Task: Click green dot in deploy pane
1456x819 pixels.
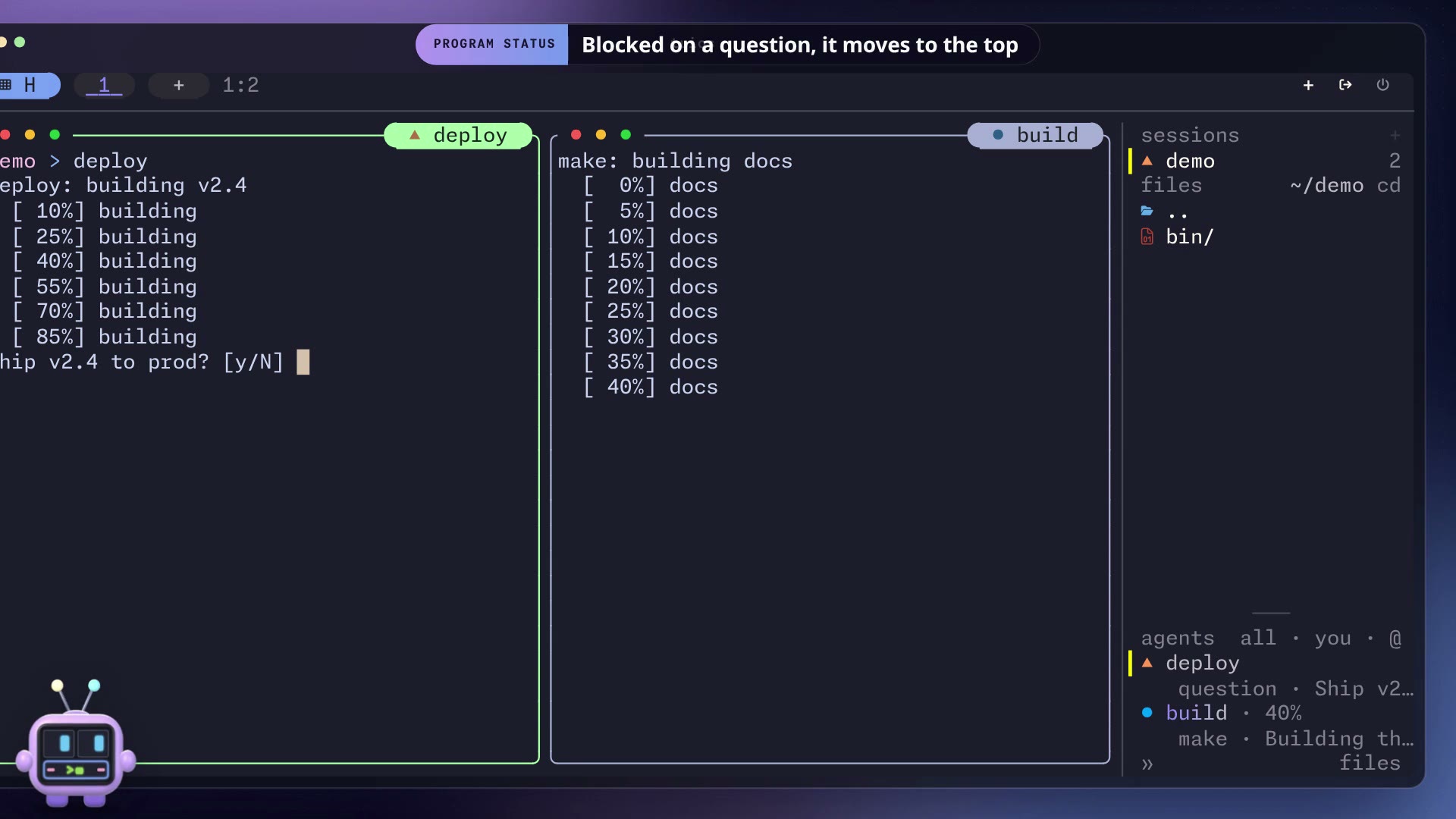Action: click(55, 135)
